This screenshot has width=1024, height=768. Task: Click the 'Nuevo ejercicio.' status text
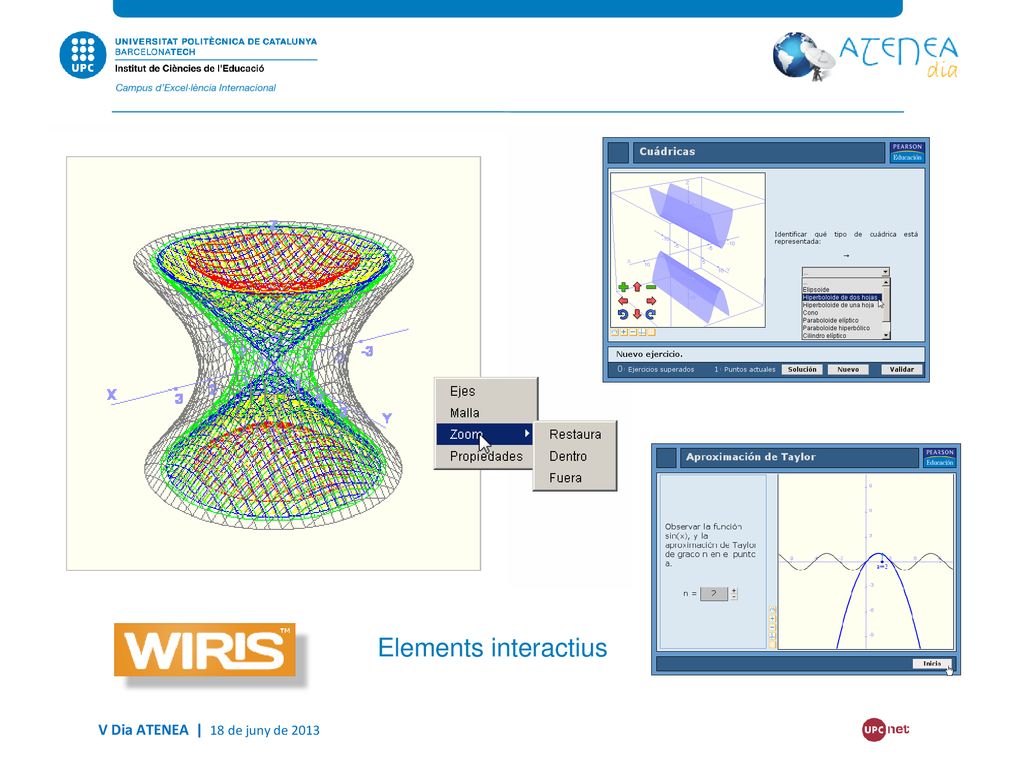[x=649, y=354]
